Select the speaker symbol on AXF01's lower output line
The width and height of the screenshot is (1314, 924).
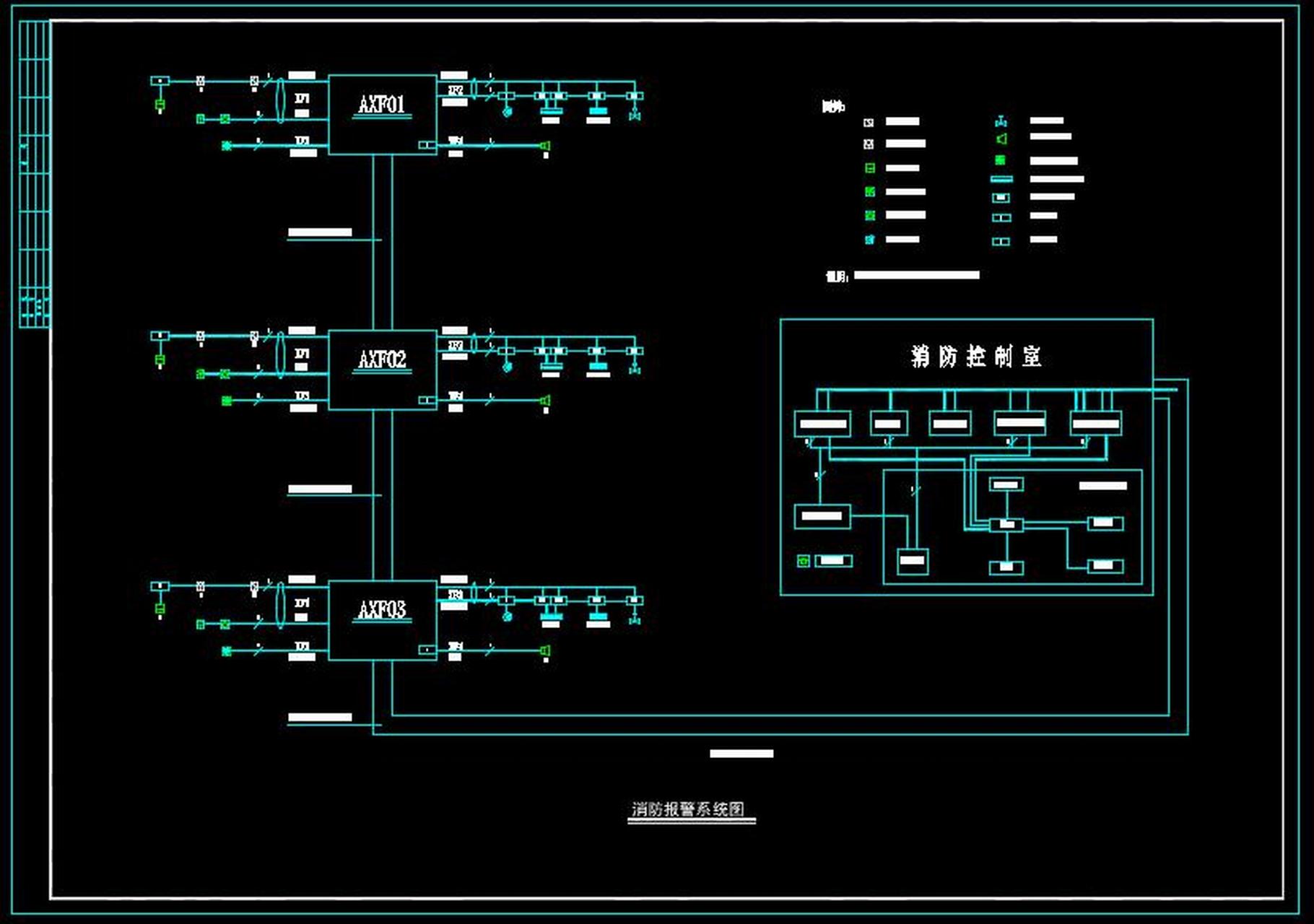[546, 147]
